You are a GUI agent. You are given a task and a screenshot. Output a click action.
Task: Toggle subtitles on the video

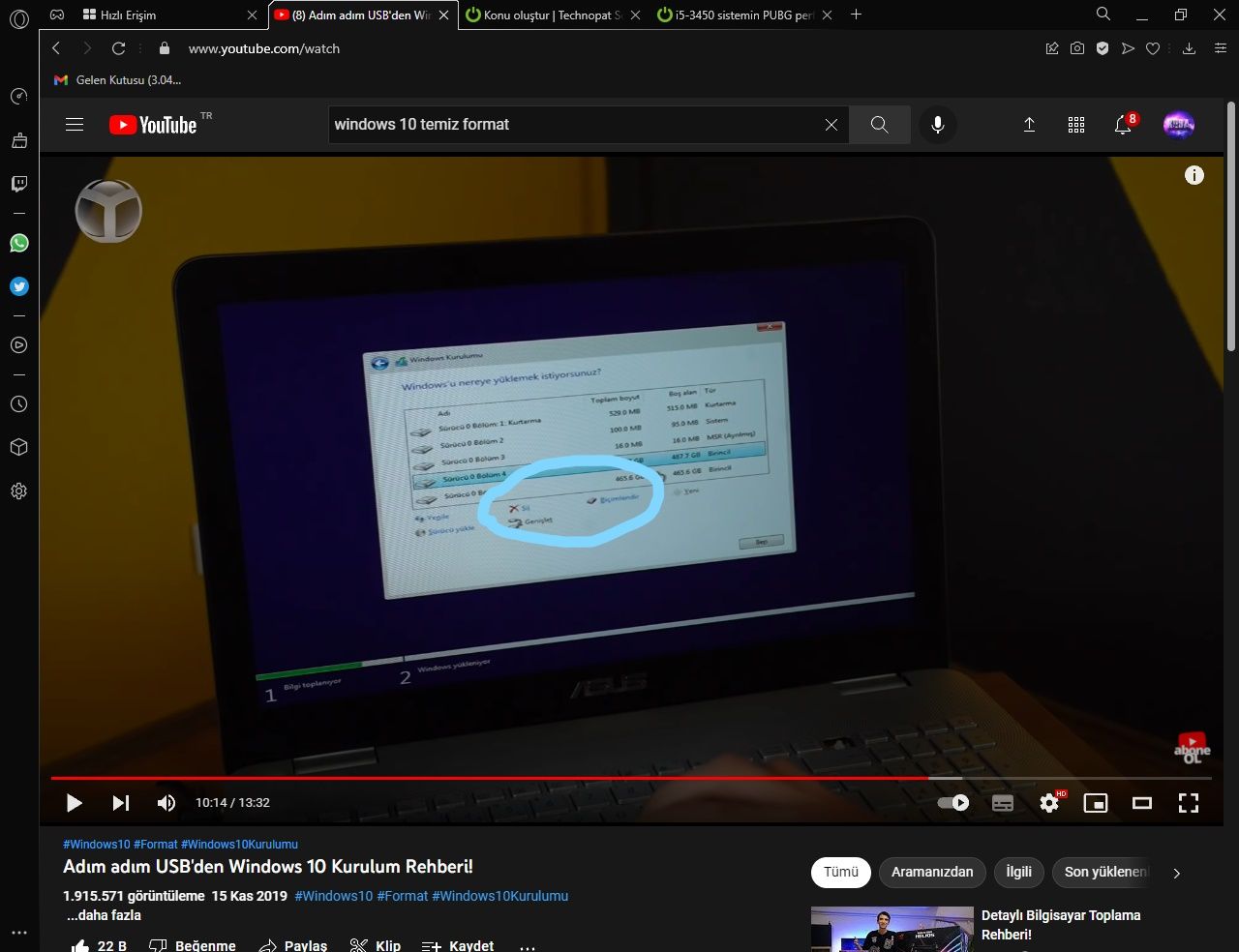[1003, 803]
